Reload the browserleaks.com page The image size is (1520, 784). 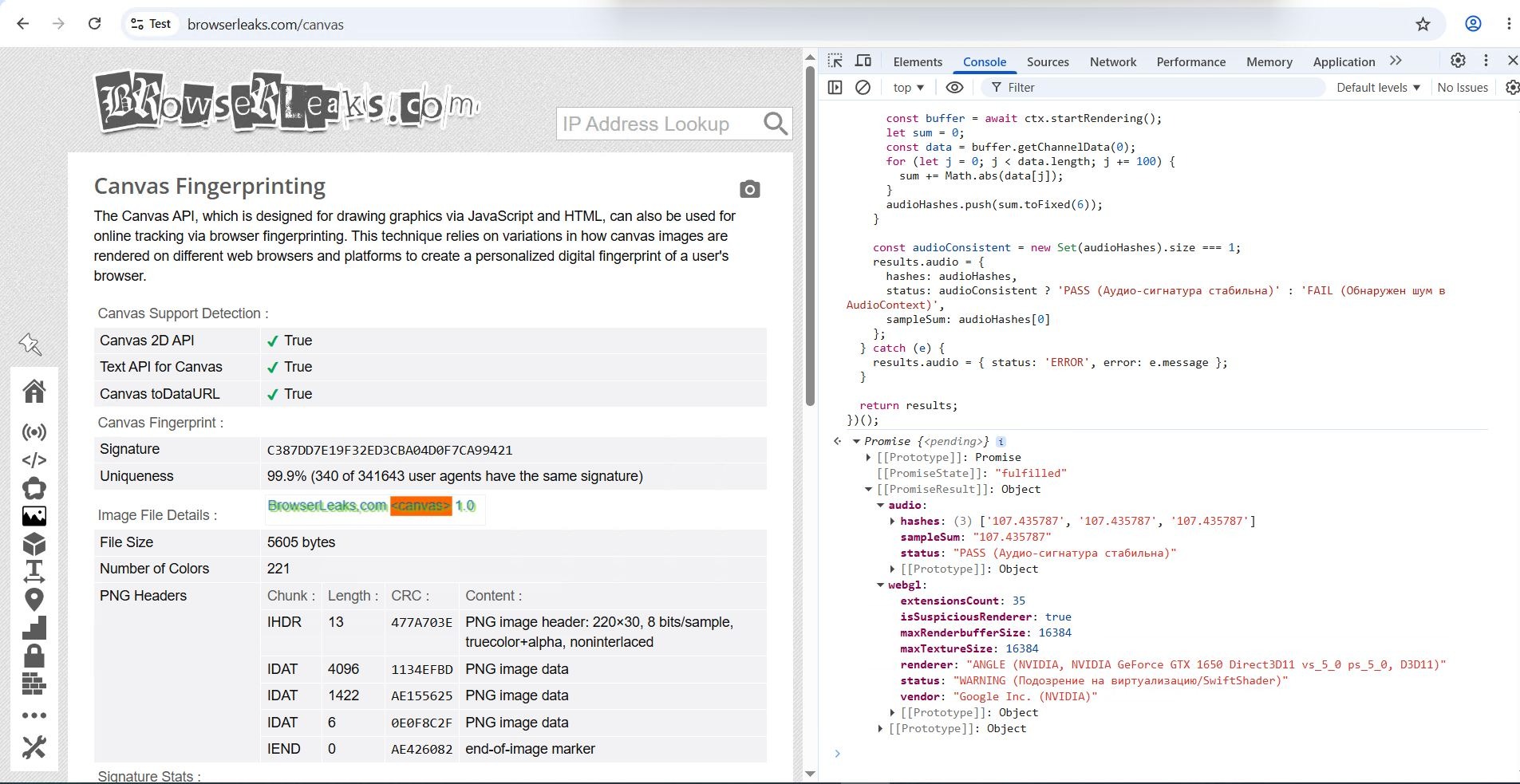click(x=94, y=24)
